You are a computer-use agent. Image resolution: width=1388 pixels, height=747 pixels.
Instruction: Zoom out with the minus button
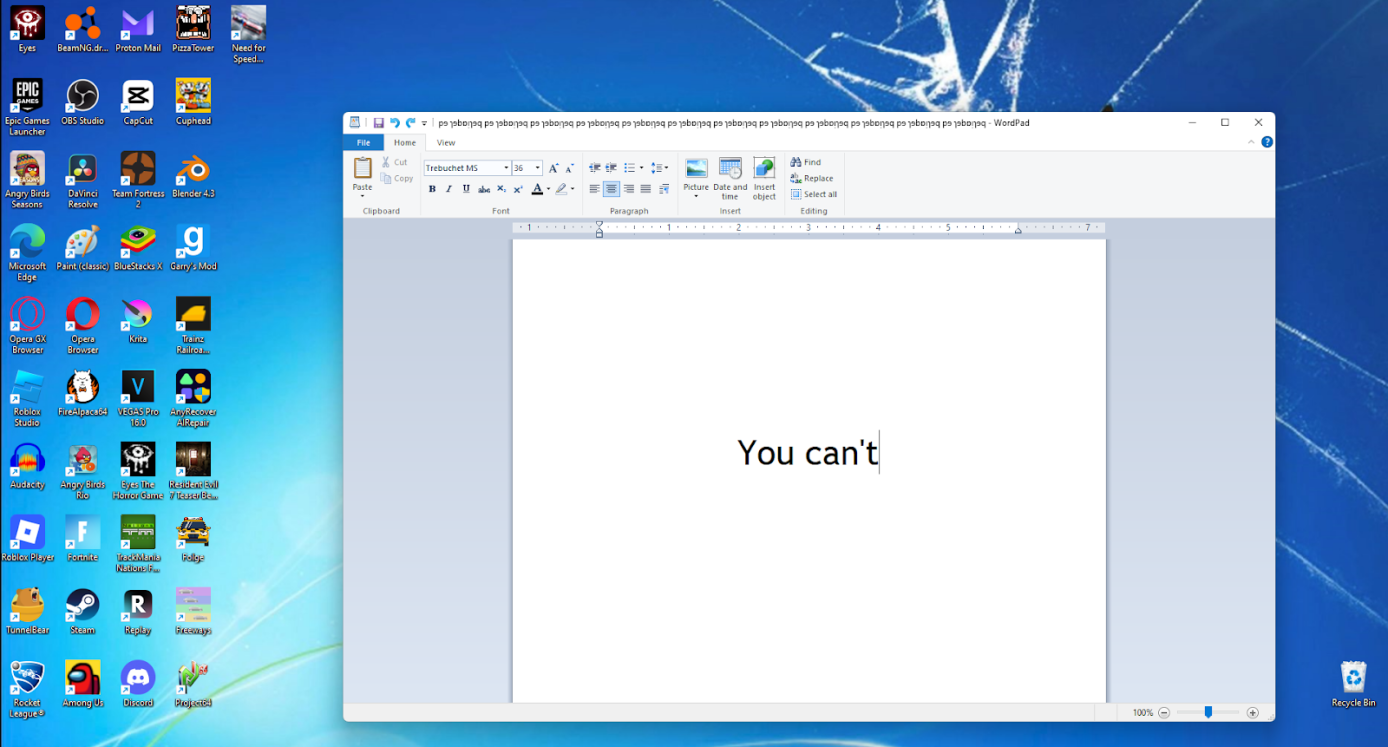click(x=1164, y=713)
